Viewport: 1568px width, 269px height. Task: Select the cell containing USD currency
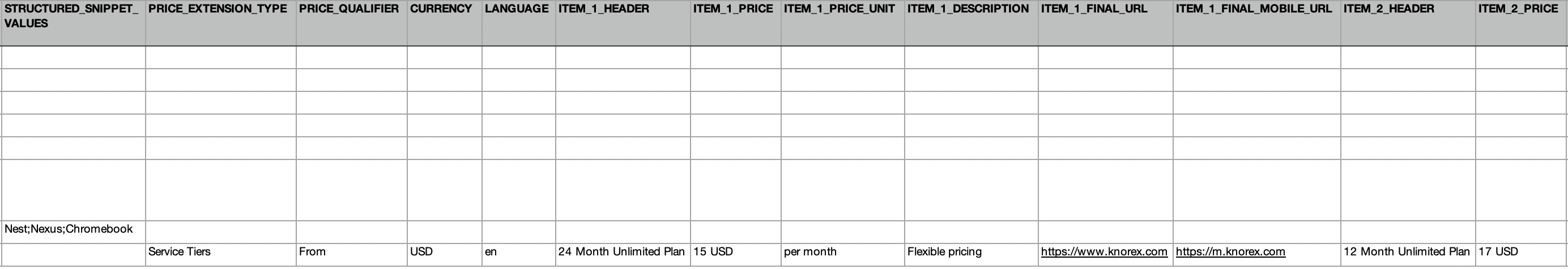(421, 252)
